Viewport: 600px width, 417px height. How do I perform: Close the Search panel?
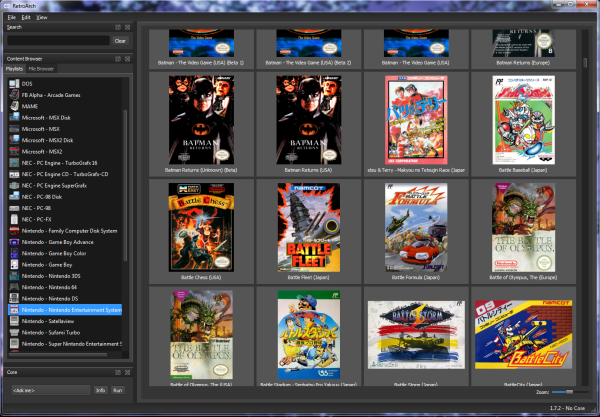(127, 27)
